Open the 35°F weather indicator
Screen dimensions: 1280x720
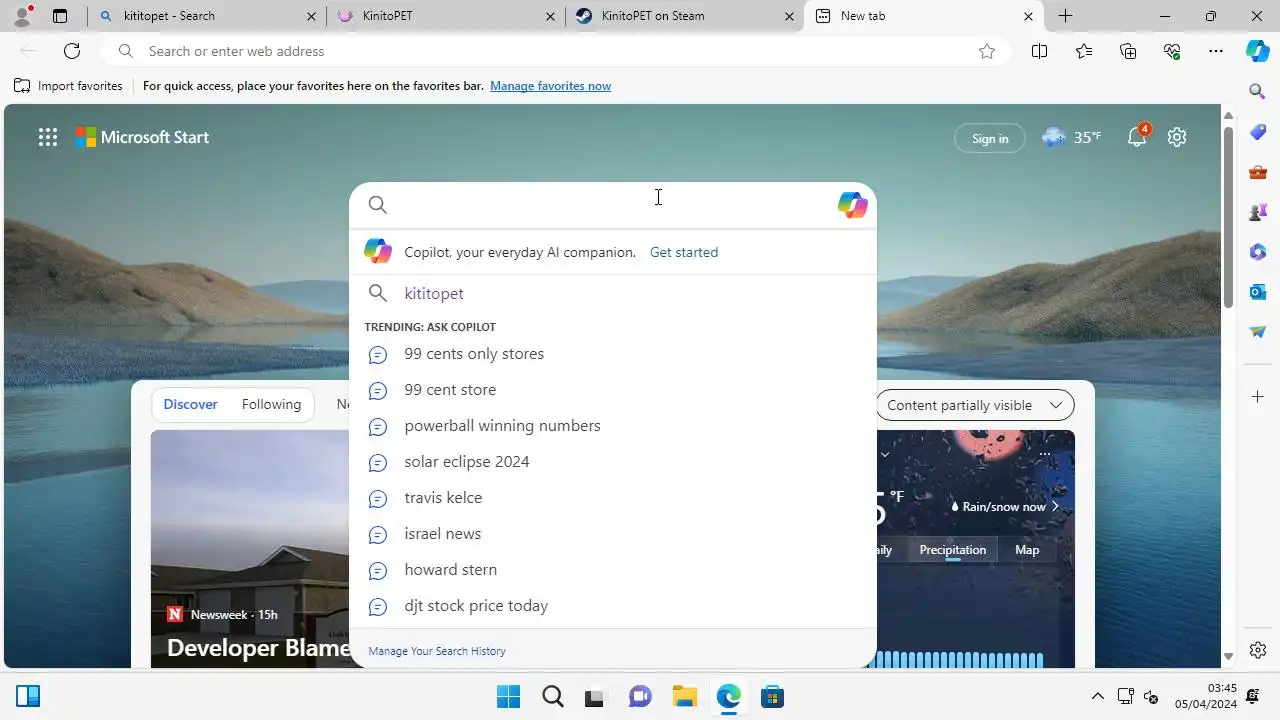tap(1071, 137)
